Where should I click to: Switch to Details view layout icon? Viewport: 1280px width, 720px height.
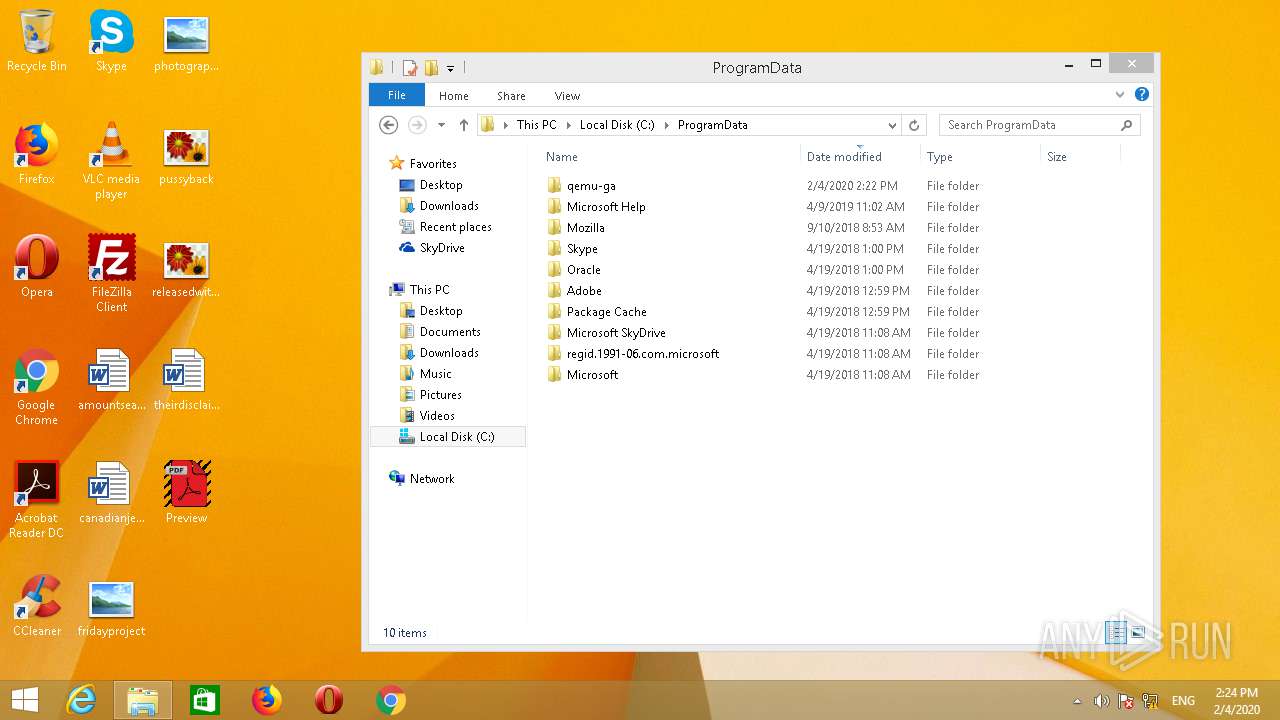click(1116, 632)
